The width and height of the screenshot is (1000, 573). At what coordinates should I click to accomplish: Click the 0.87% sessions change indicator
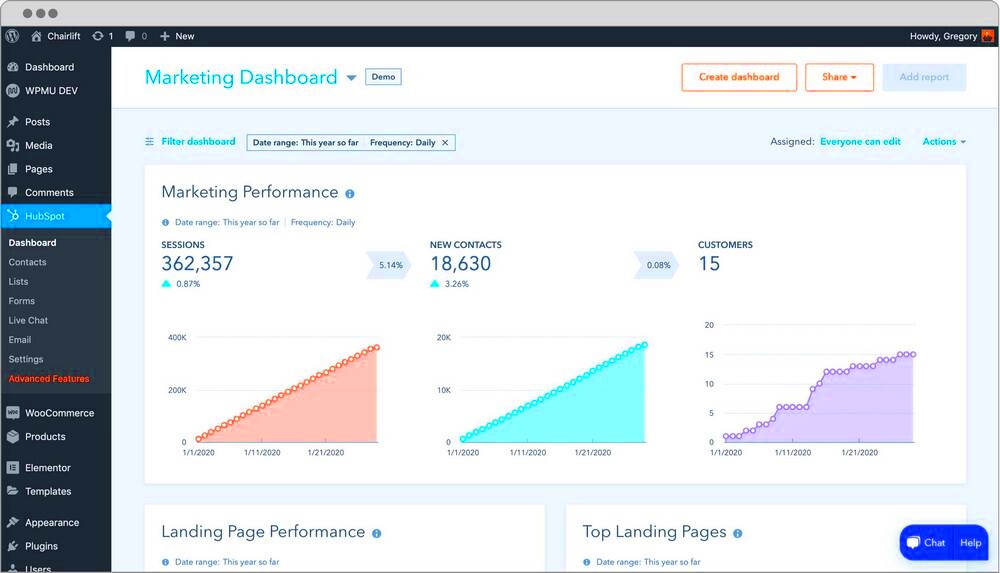180,284
